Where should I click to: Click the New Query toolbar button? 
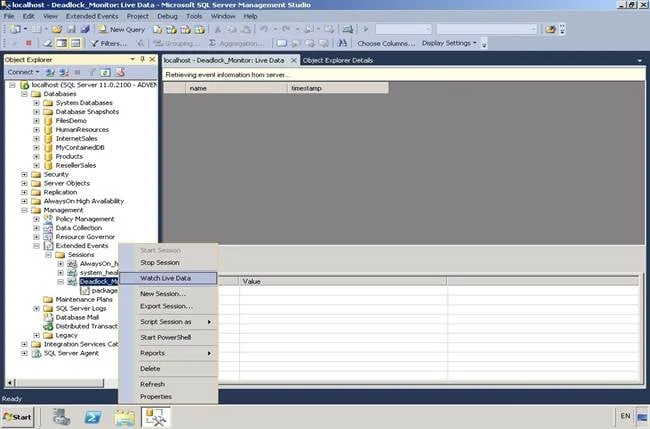[121, 29]
